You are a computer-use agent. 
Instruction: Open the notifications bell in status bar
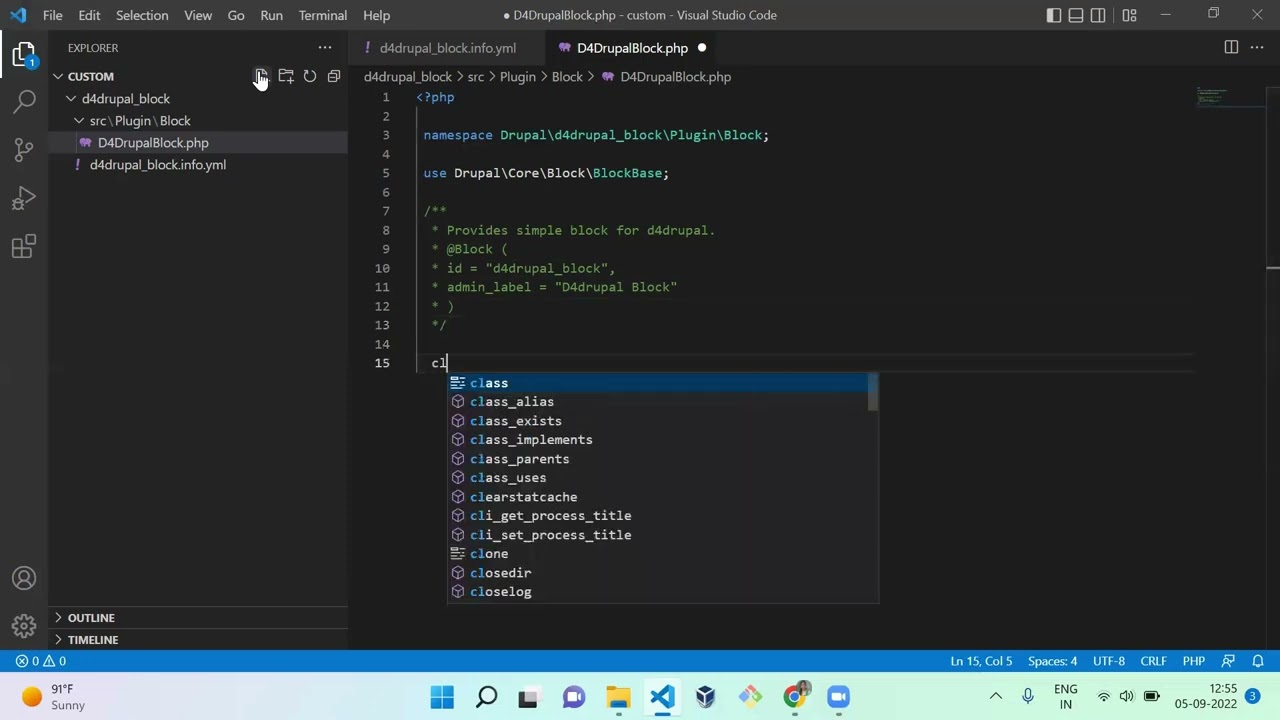(1258, 661)
